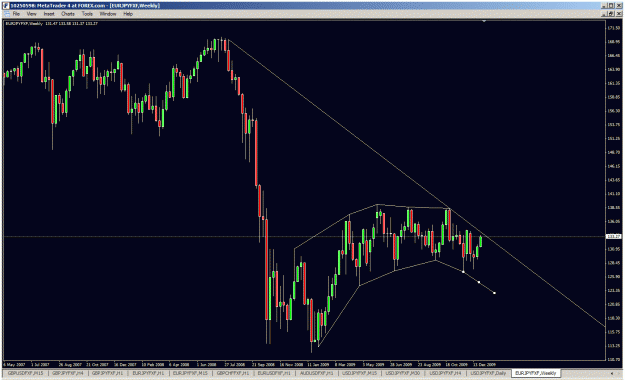
Task: Click the MetaTrader app icon in title bar
Action: point(6,6)
